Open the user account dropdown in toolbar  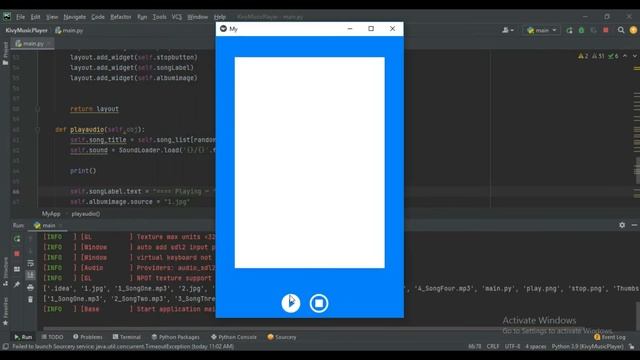click(508, 30)
